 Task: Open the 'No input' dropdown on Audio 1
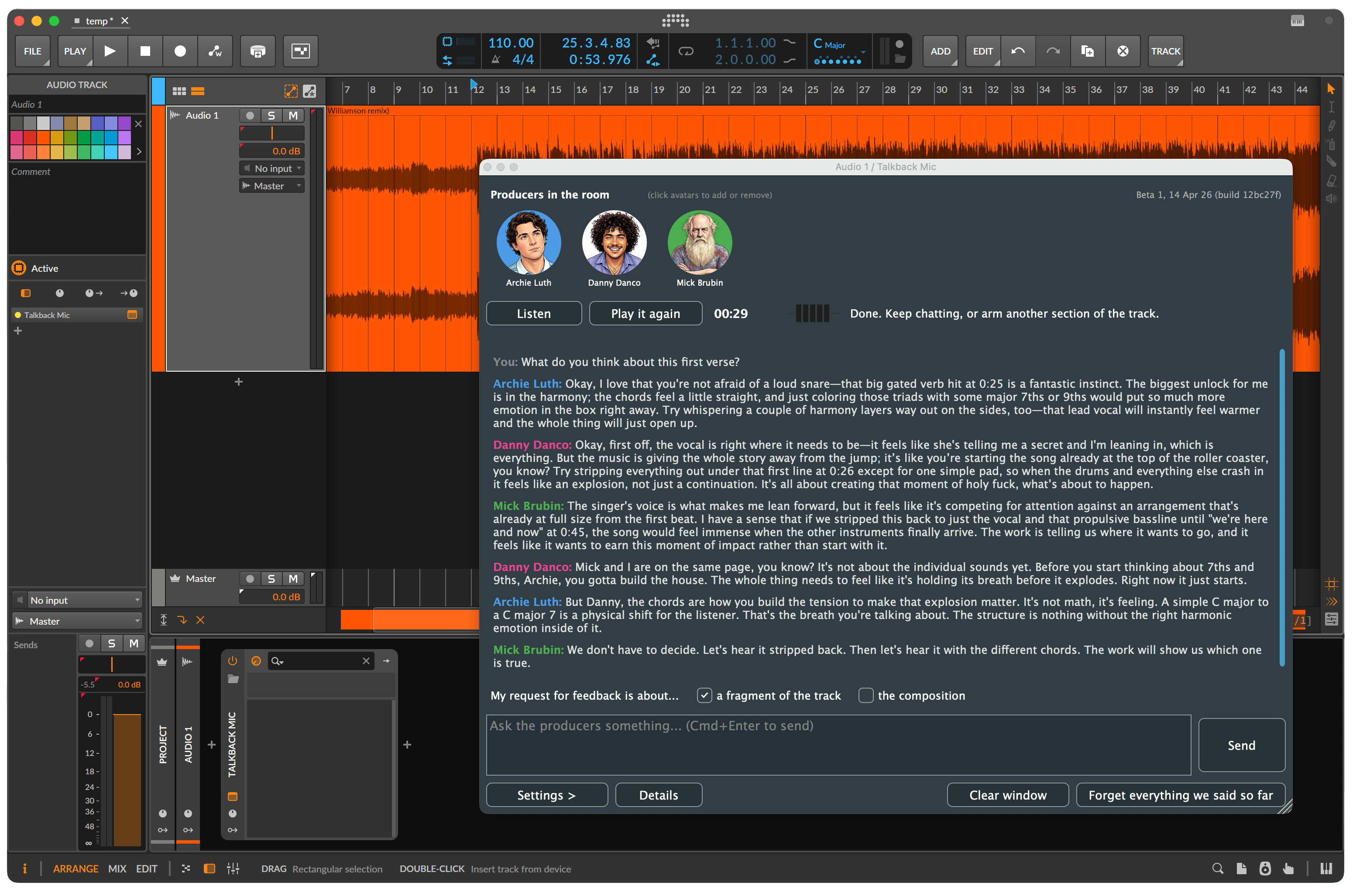271,168
